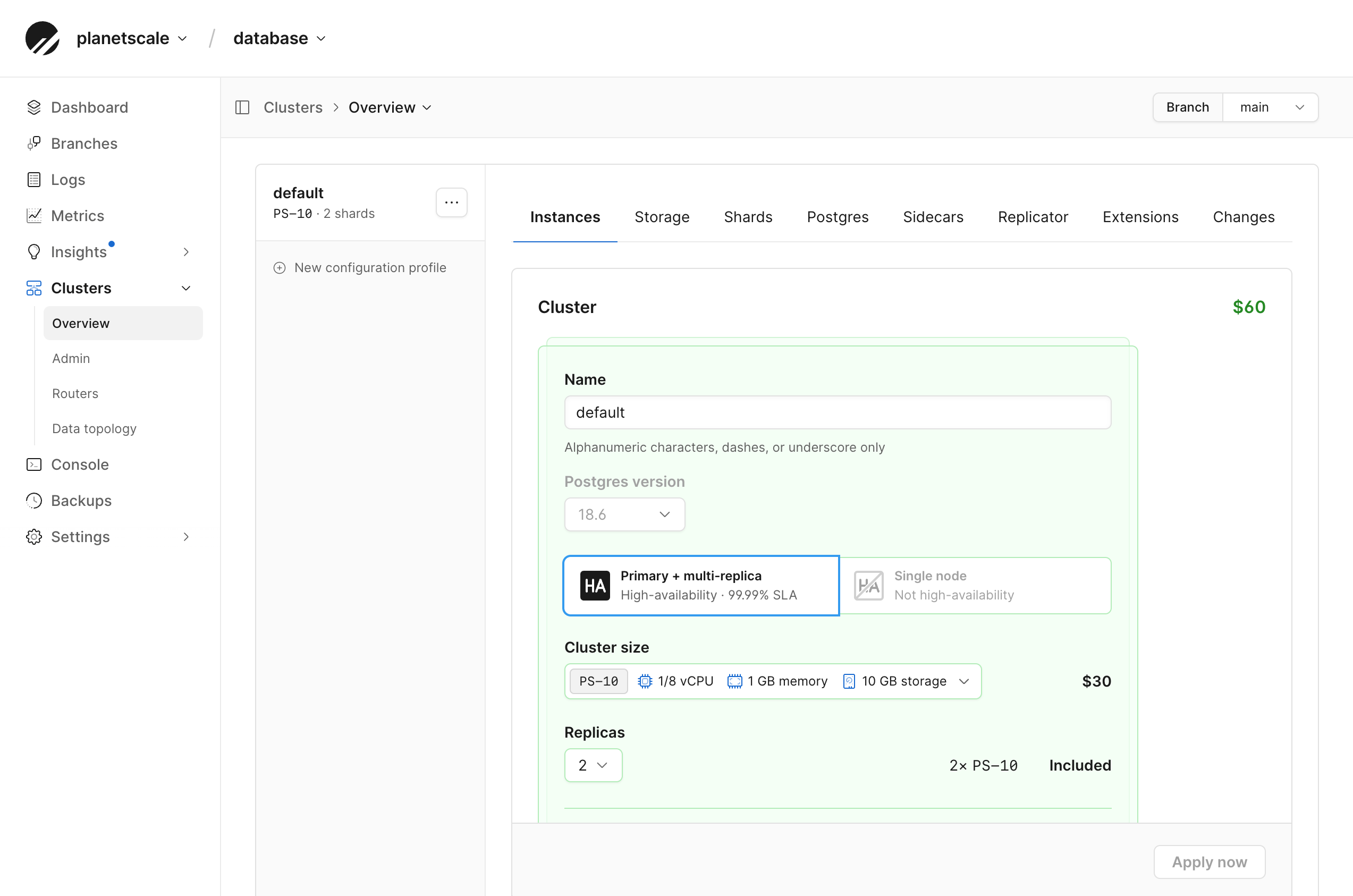Switch to the Replicator tab
This screenshot has width=1353, height=896.
1033,217
